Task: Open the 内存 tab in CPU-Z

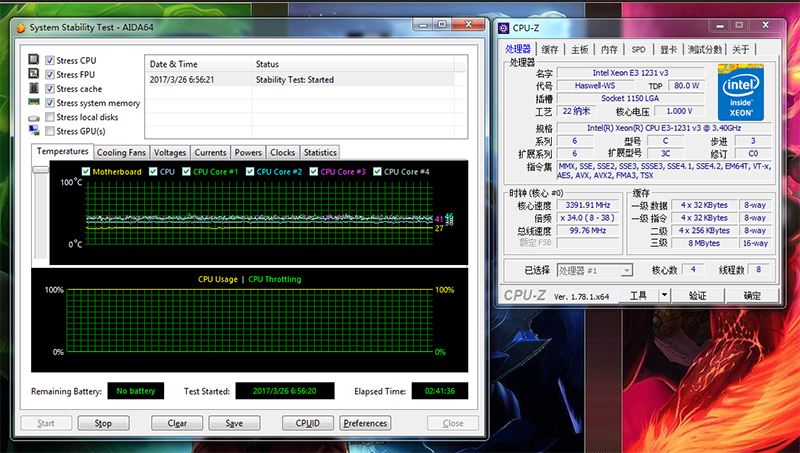Action: pos(609,49)
